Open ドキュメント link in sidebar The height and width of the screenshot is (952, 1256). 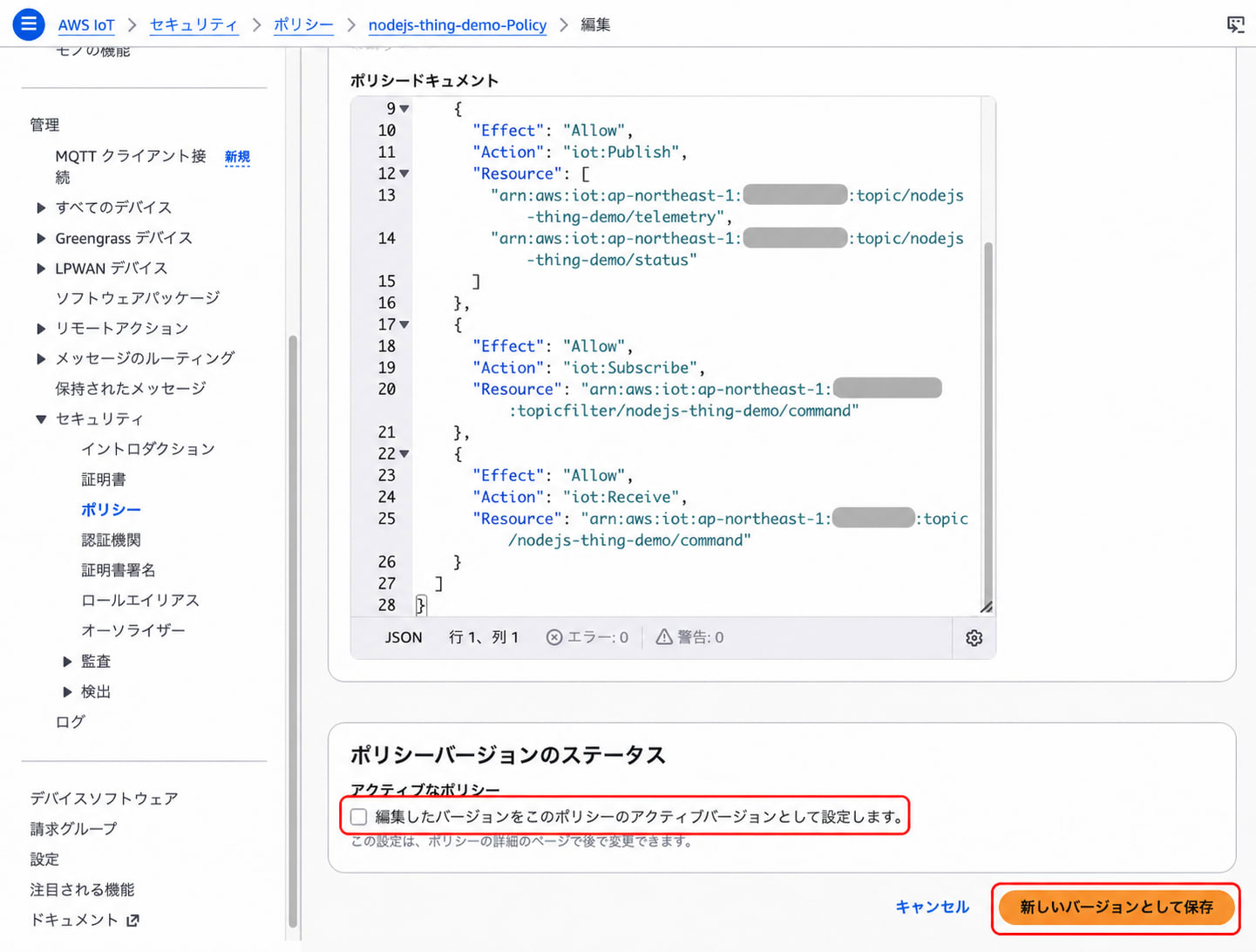coord(74,921)
